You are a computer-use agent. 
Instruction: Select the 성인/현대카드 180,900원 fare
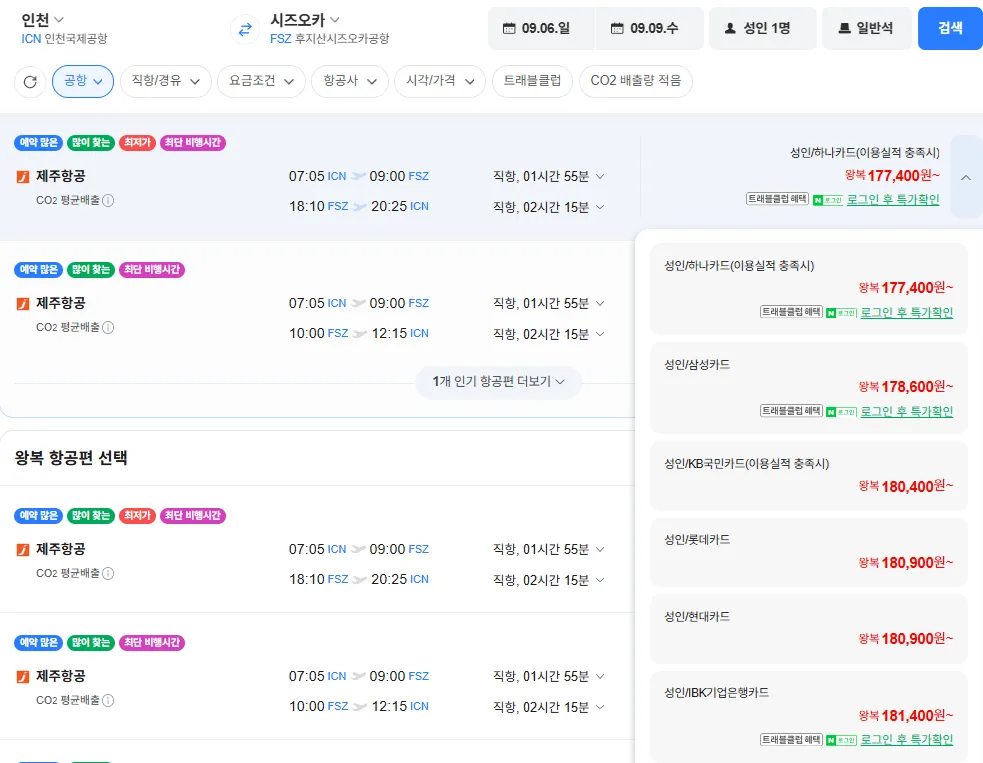809,629
